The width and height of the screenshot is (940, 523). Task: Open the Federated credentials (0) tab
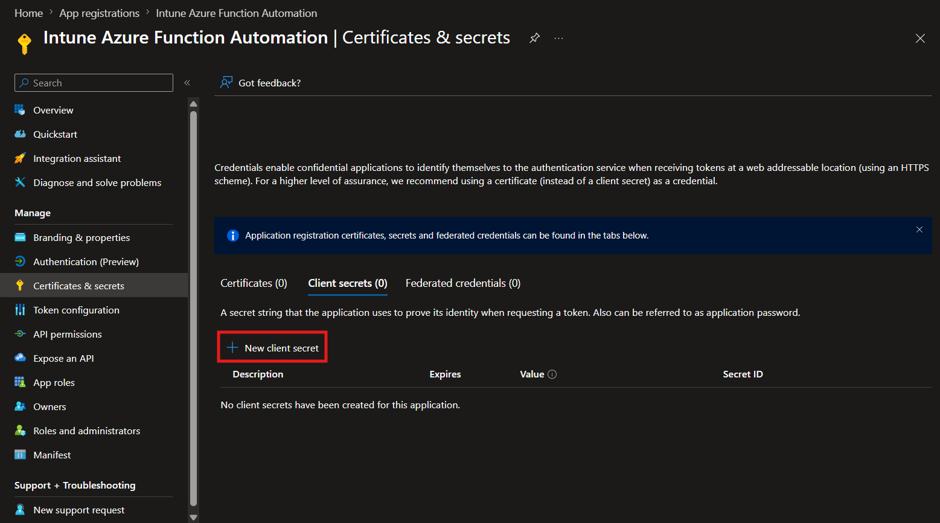pos(463,283)
